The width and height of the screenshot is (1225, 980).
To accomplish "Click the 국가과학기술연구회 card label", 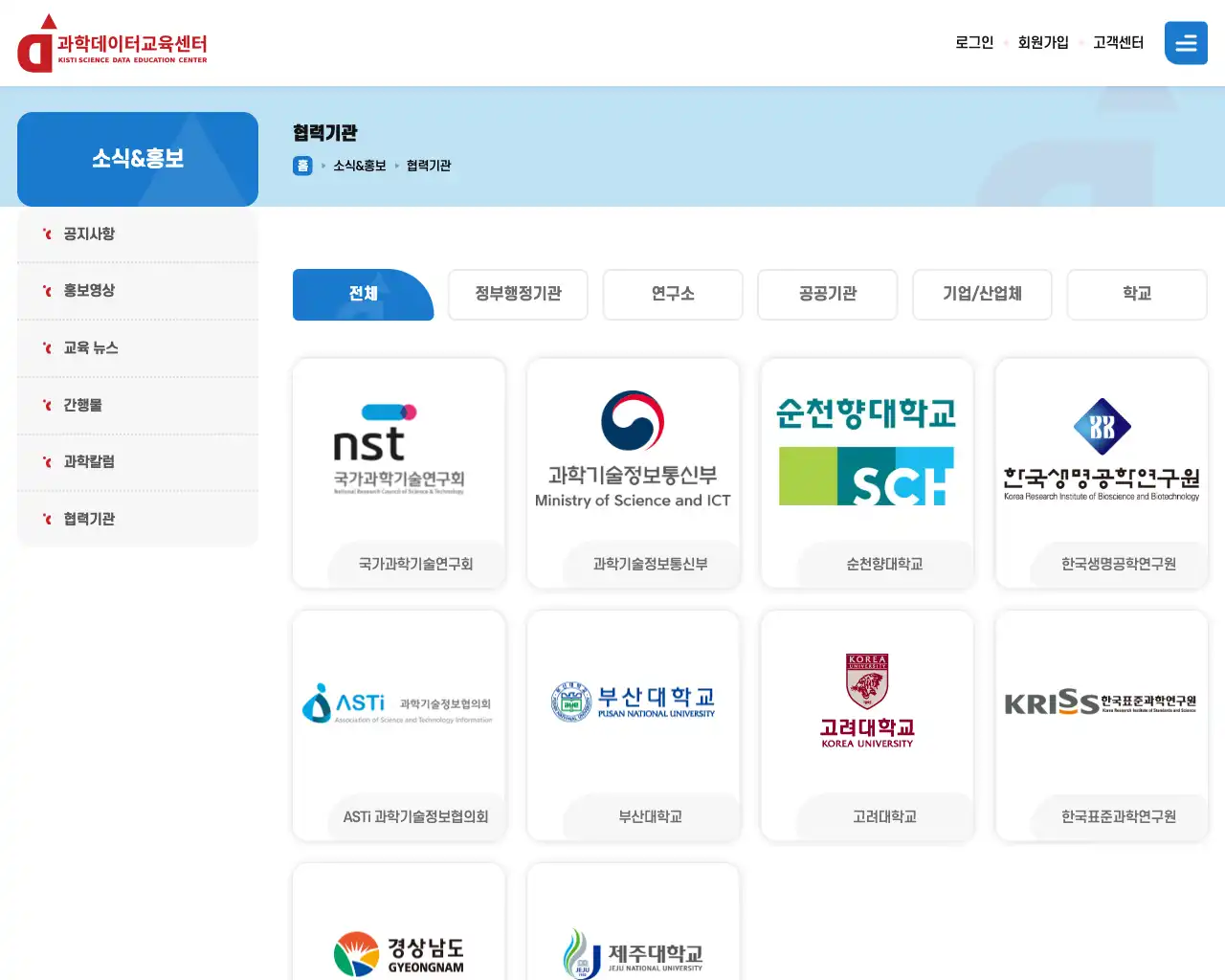I will [416, 565].
